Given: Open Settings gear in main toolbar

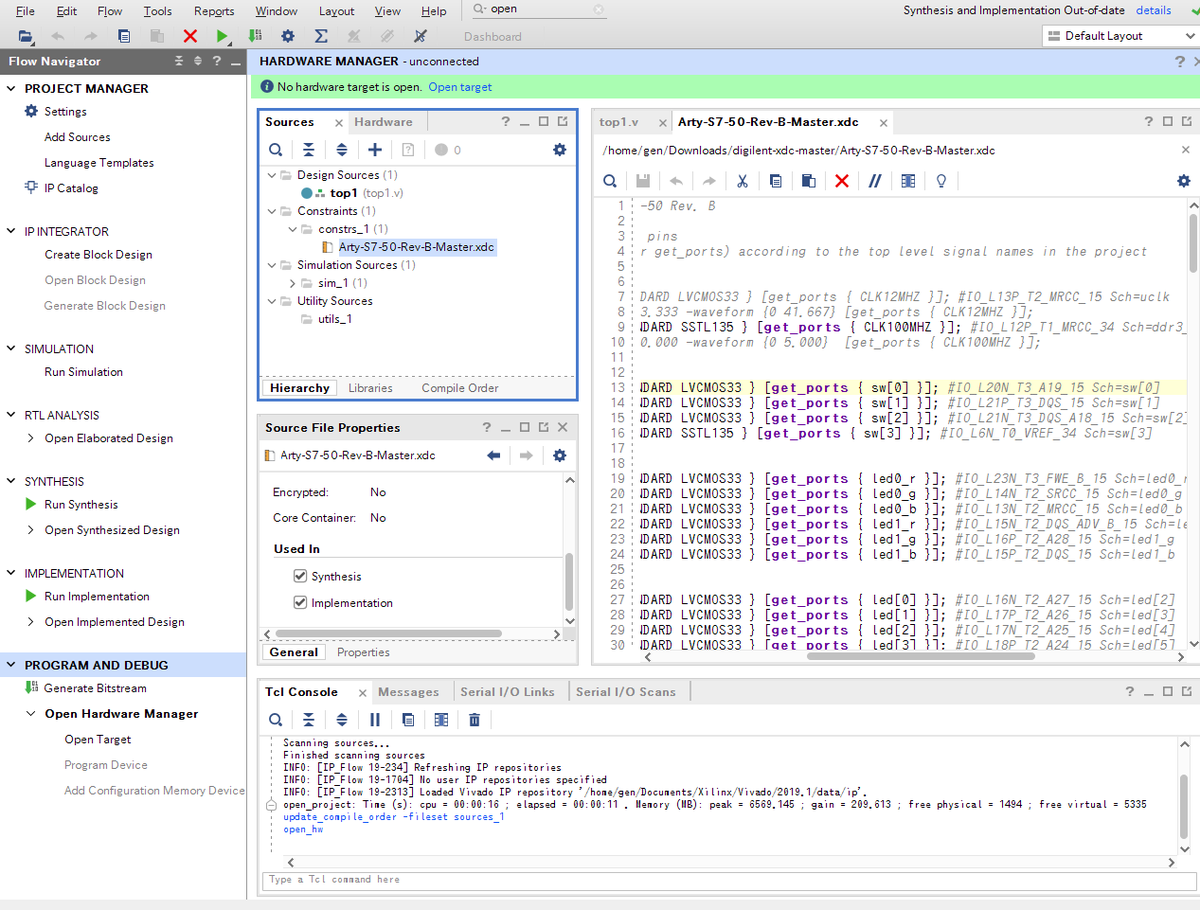Looking at the screenshot, I should point(288,36).
